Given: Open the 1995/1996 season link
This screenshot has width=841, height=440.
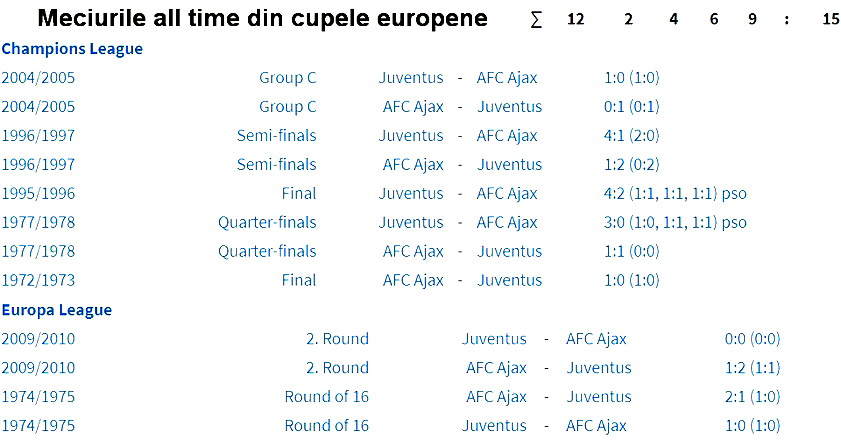Looking at the screenshot, I should point(38,194).
